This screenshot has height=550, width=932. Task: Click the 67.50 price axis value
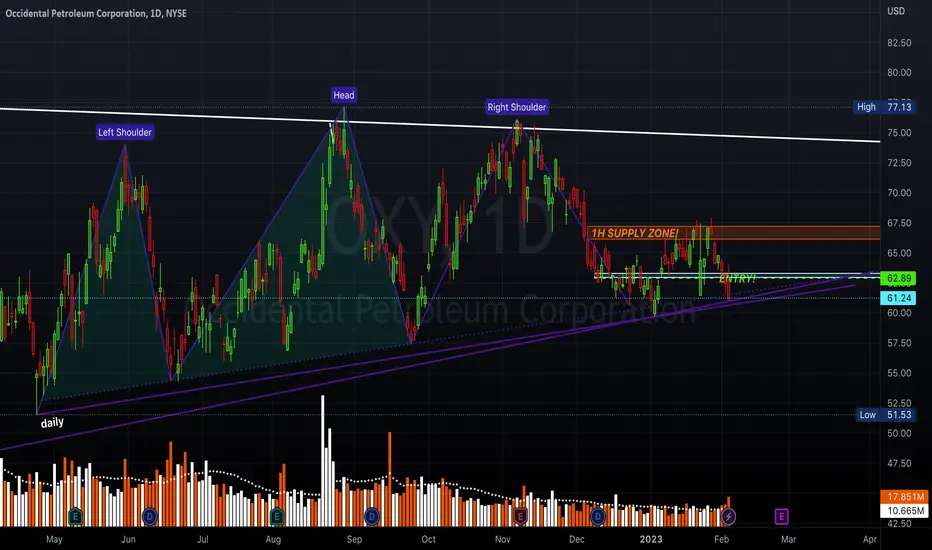pyautogui.click(x=899, y=223)
